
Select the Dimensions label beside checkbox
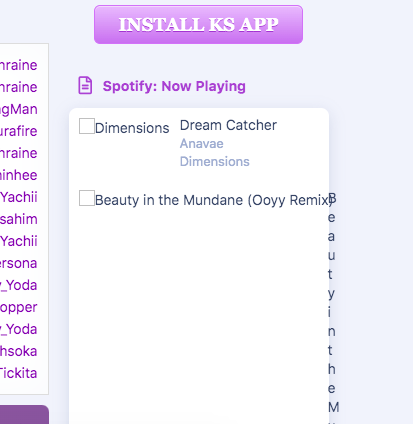pos(132,128)
